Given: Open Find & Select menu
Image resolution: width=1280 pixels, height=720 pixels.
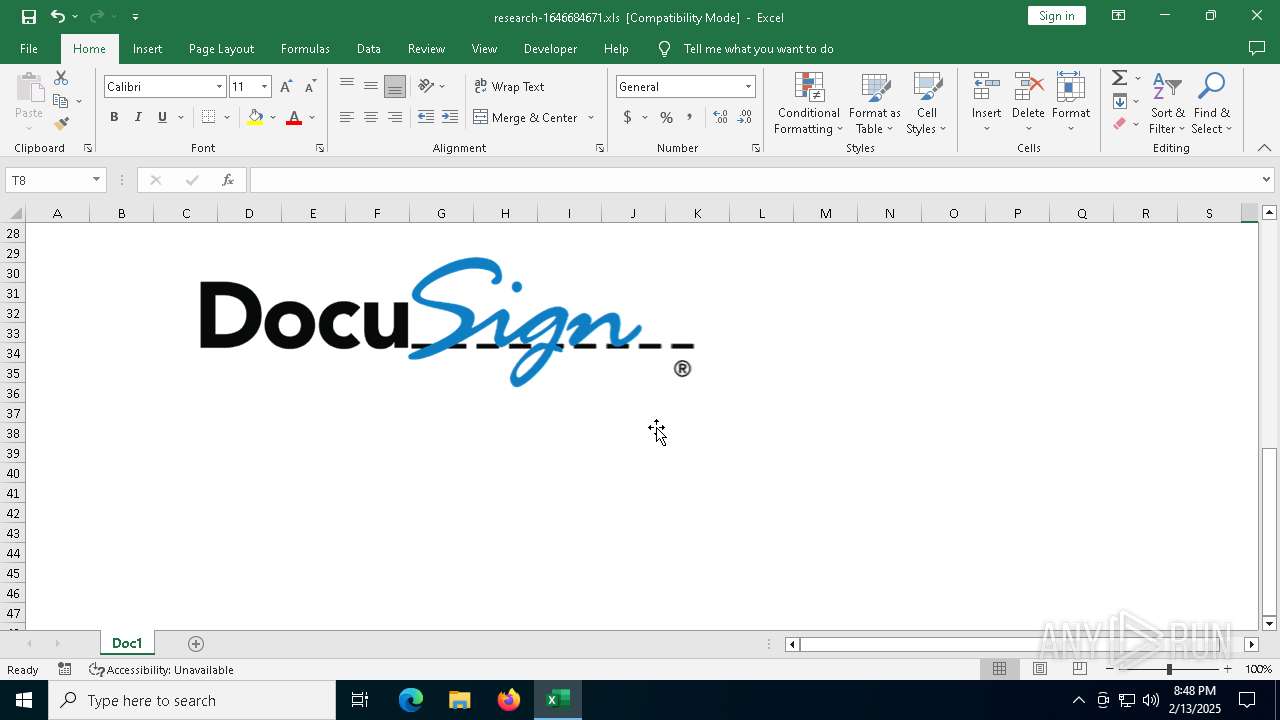Looking at the screenshot, I should [x=1212, y=103].
